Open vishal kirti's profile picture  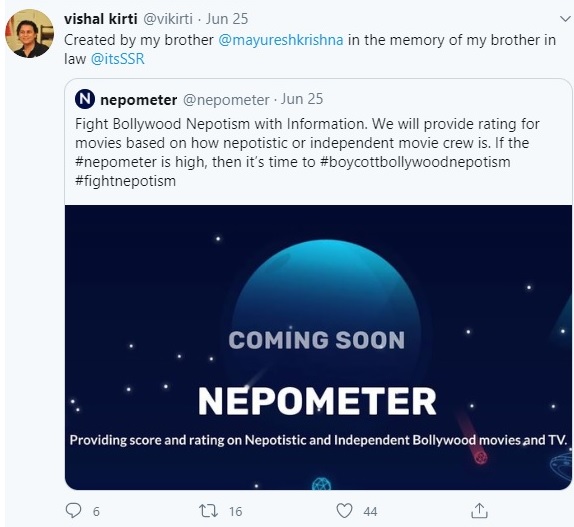click(x=30, y=34)
